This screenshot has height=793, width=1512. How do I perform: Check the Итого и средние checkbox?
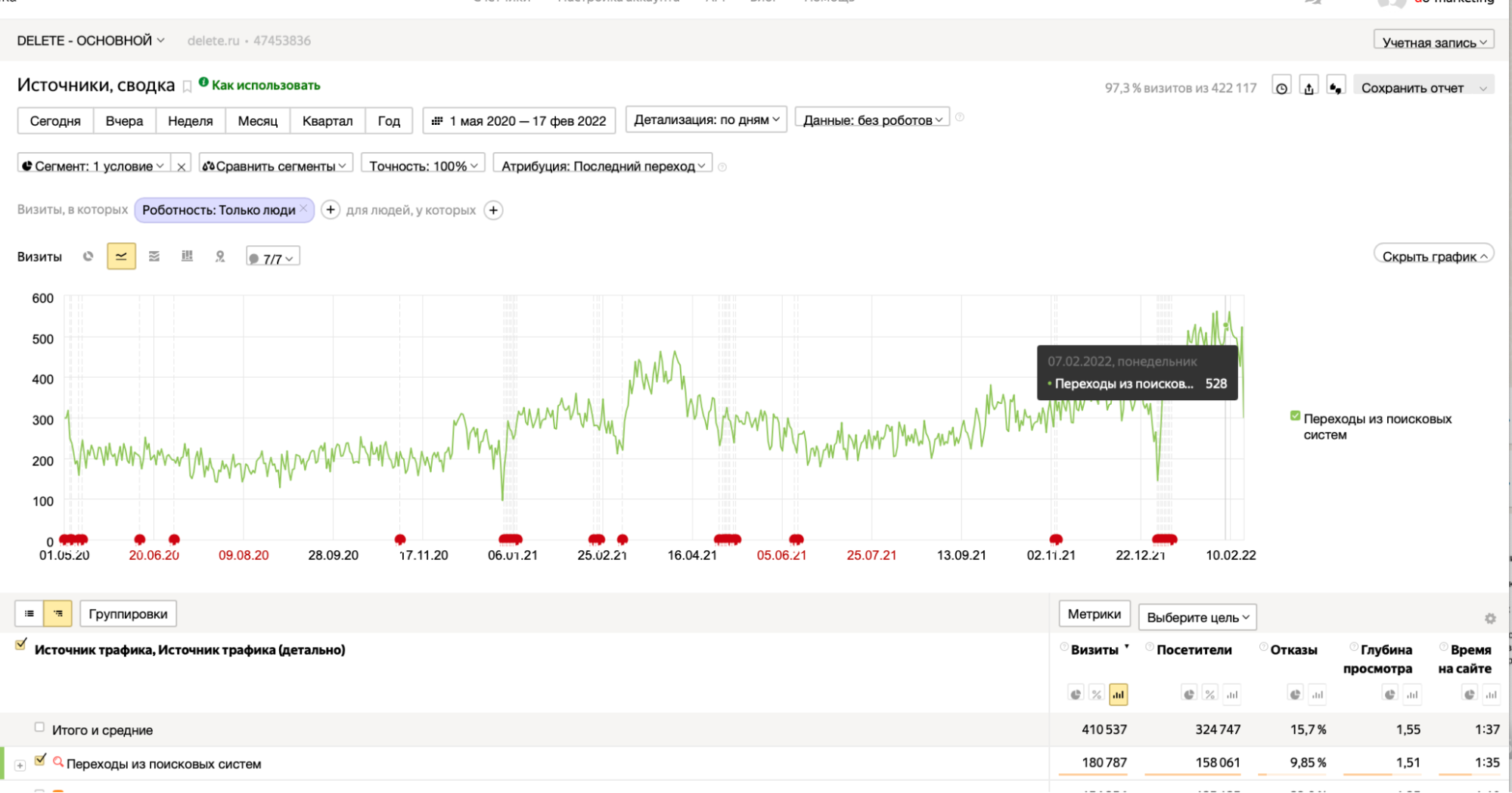tap(39, 727)
